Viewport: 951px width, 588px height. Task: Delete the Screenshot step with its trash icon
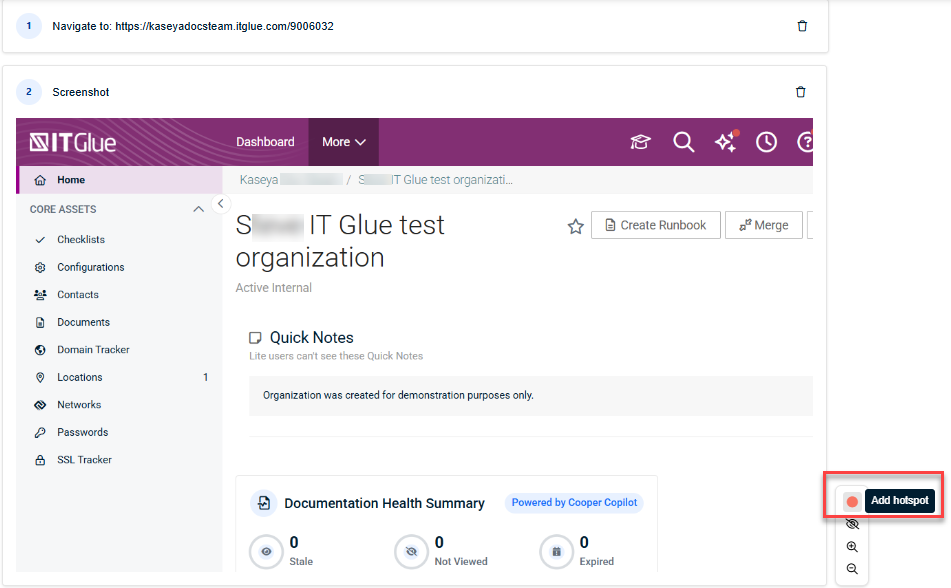801,92
